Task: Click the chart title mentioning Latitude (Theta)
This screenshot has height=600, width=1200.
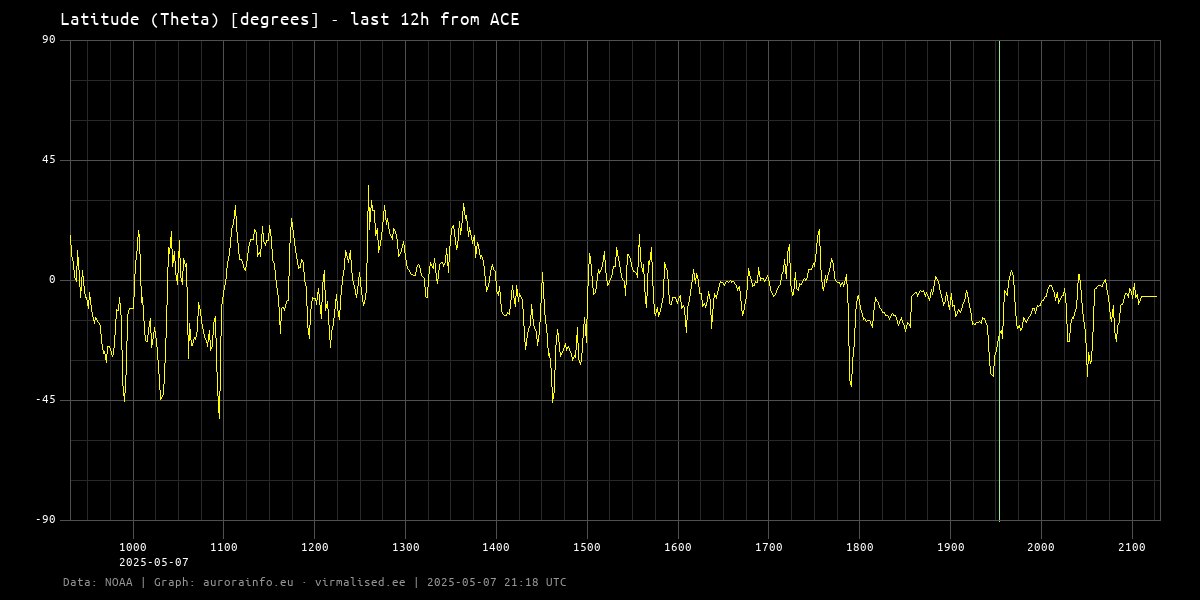Action: (290, 20)
